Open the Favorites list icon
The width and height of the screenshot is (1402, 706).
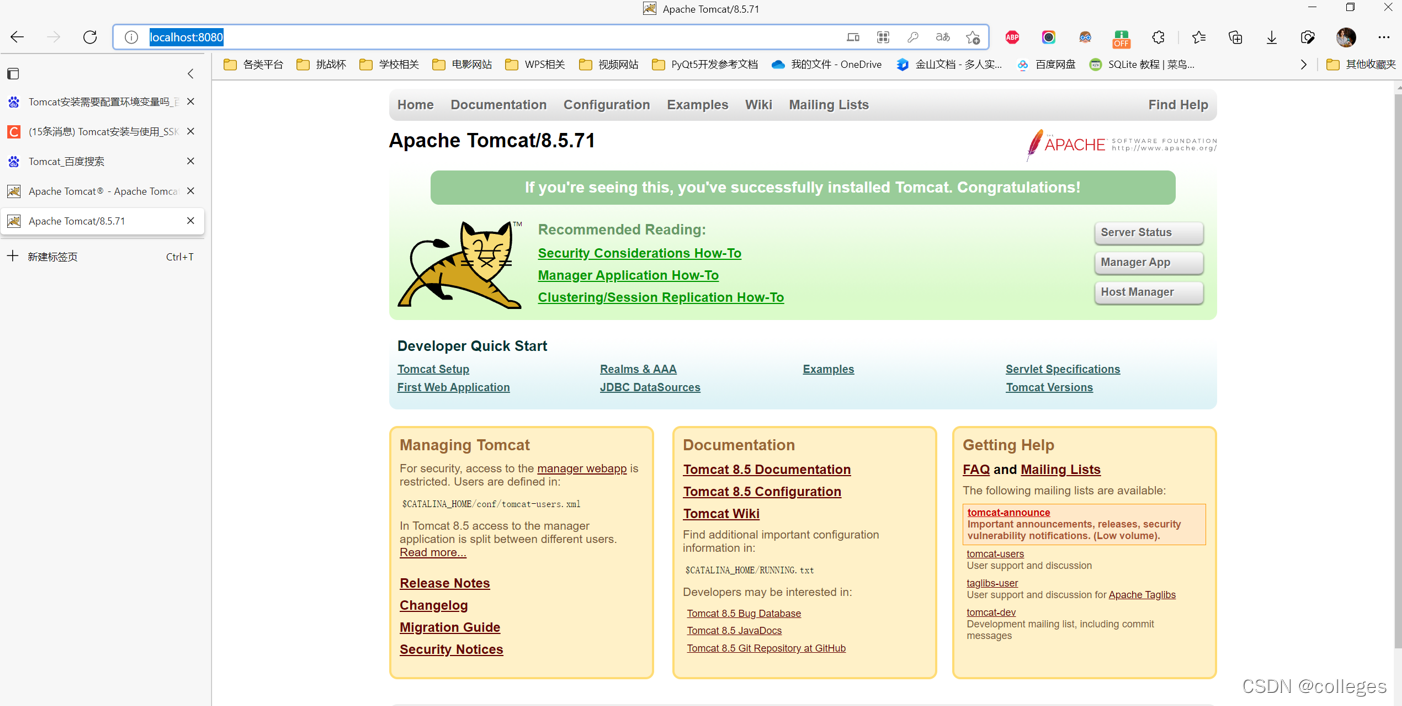pyautogui.click(x=1199, y=37)
